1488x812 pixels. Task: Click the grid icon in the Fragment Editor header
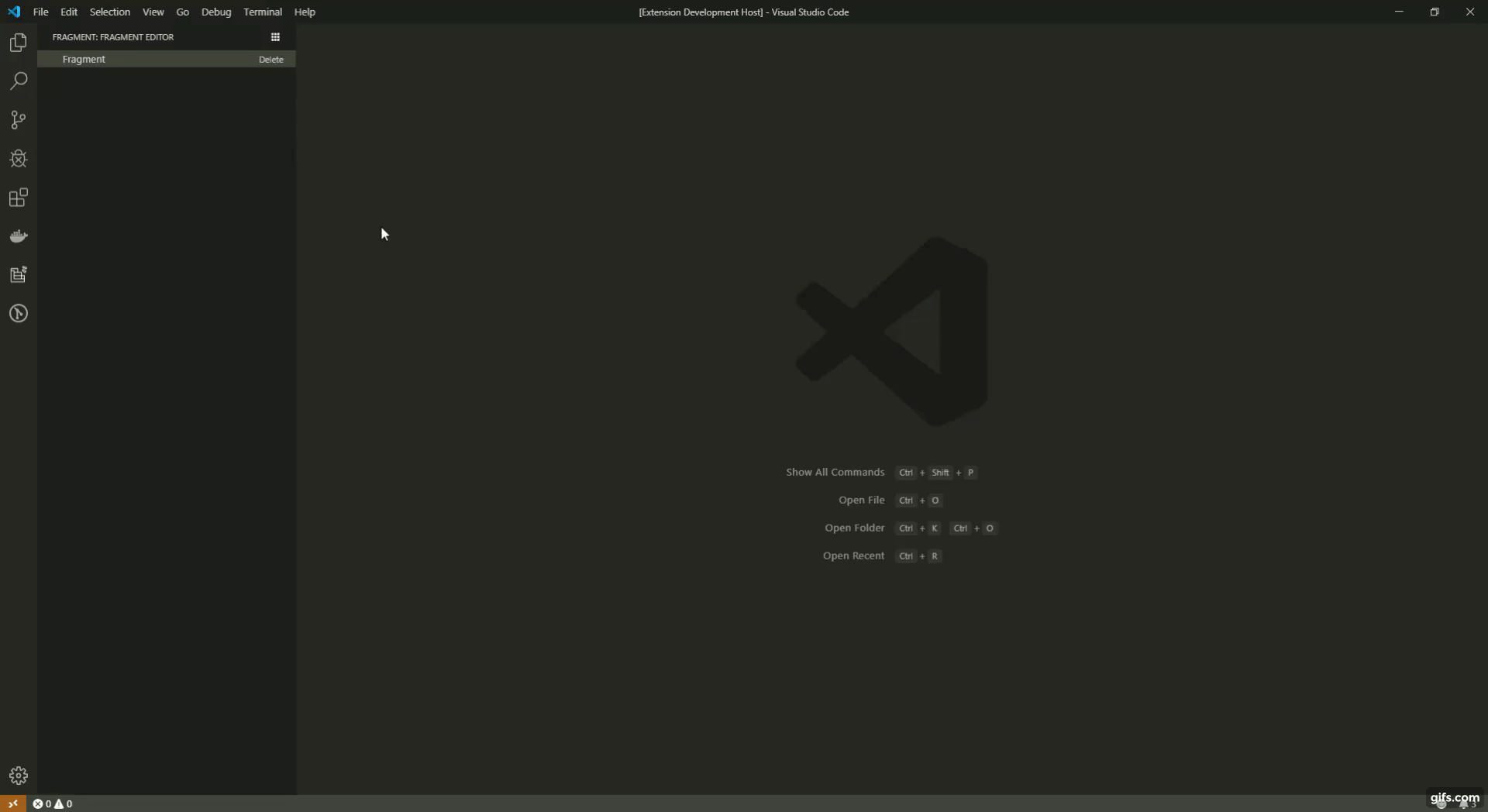275,37
